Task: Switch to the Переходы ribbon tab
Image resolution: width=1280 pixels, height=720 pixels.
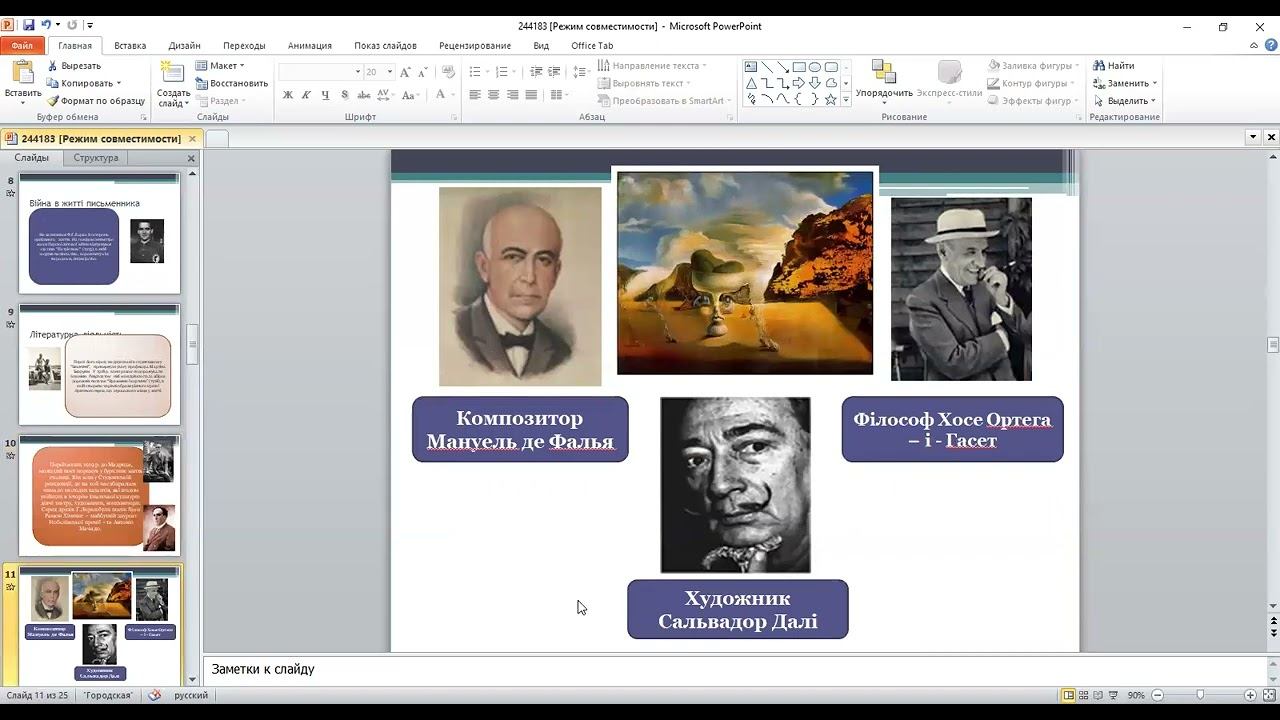Action: 244,46
